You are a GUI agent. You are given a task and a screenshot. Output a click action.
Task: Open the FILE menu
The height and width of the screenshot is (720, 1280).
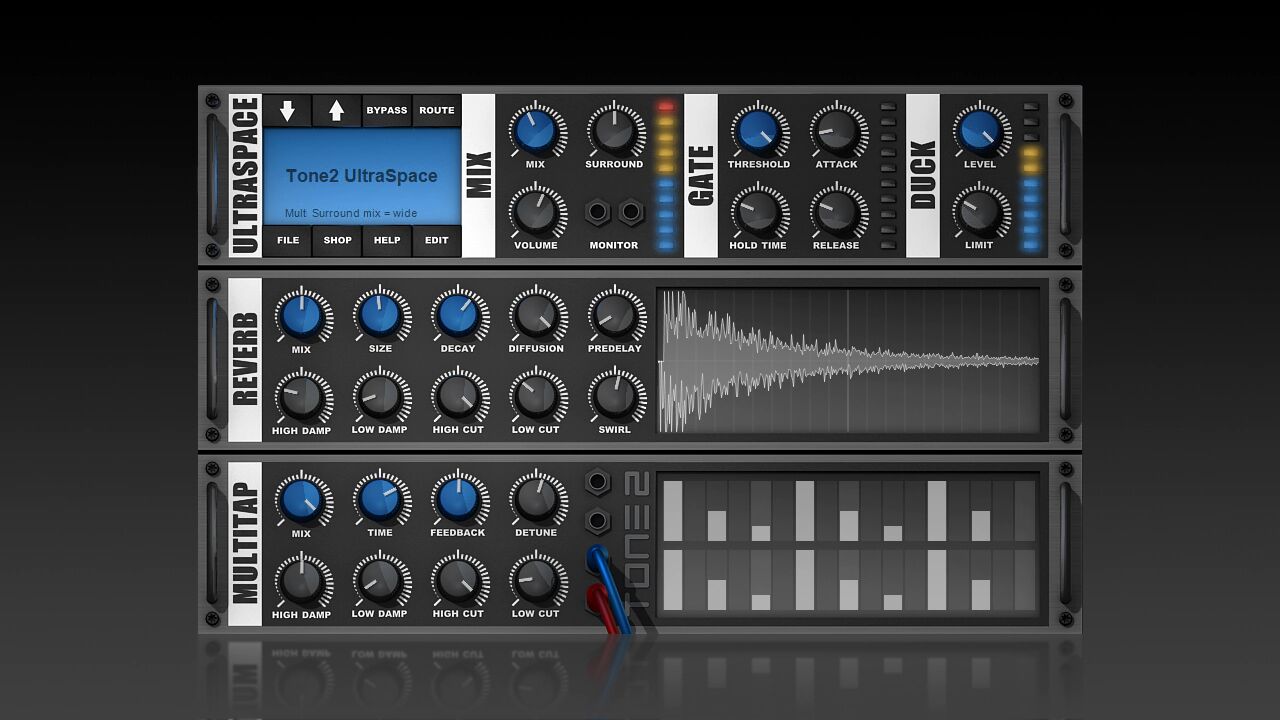(x=287, y=240)
